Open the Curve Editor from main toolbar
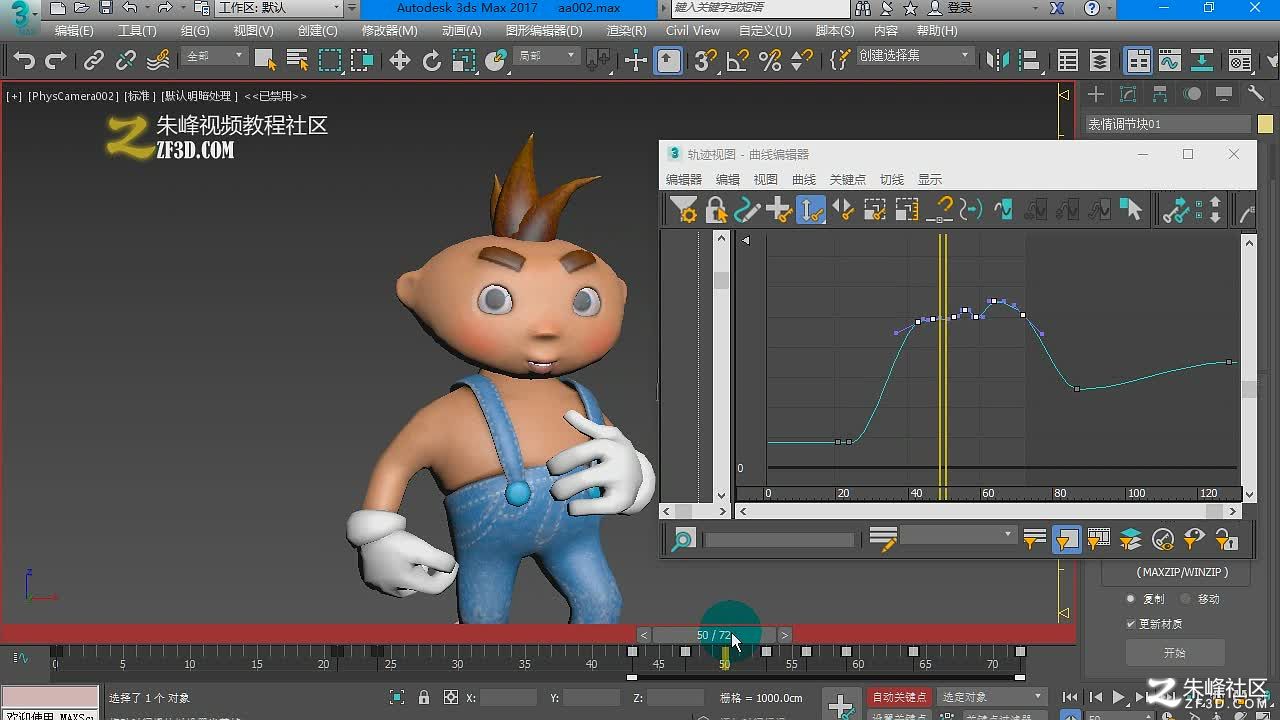Image resolution: width=1280 pixels, height=720 pixels. [x=1170, y=61]
